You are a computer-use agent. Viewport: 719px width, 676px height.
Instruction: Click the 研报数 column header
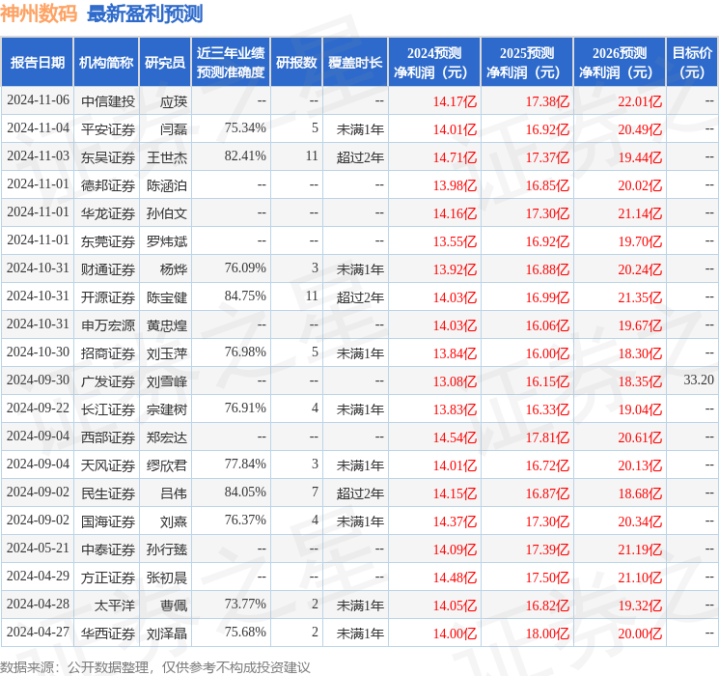[296, 62]
